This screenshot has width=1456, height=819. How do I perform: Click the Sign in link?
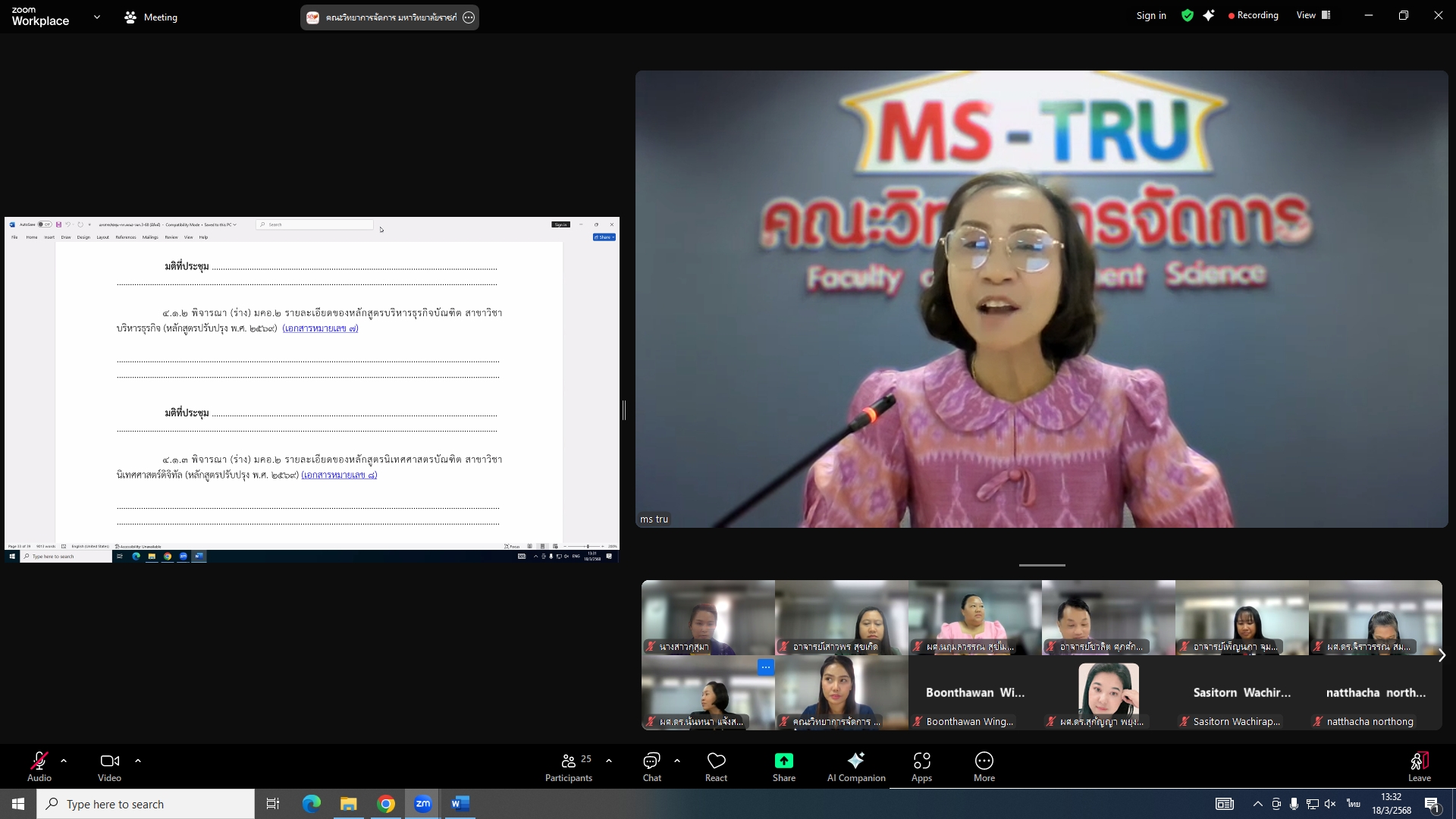coord(1150,15)
